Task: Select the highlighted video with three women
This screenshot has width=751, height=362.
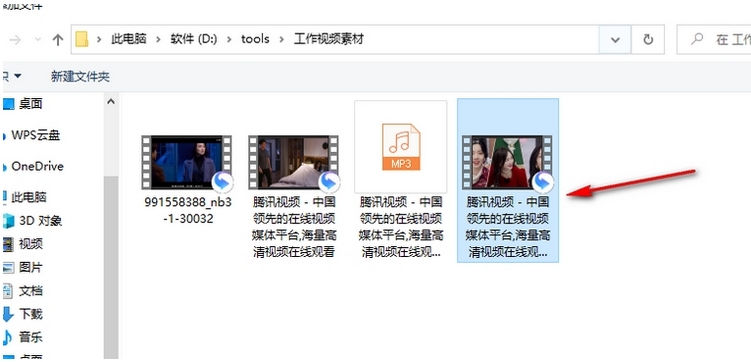Action: (x=507, y=162)
